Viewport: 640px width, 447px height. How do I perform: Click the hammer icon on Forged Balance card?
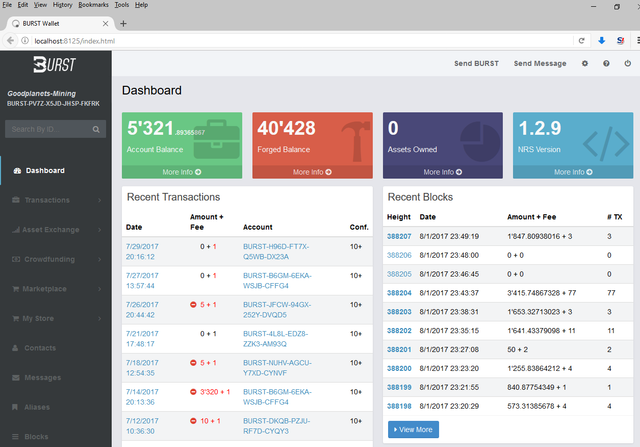click(356, 141)
